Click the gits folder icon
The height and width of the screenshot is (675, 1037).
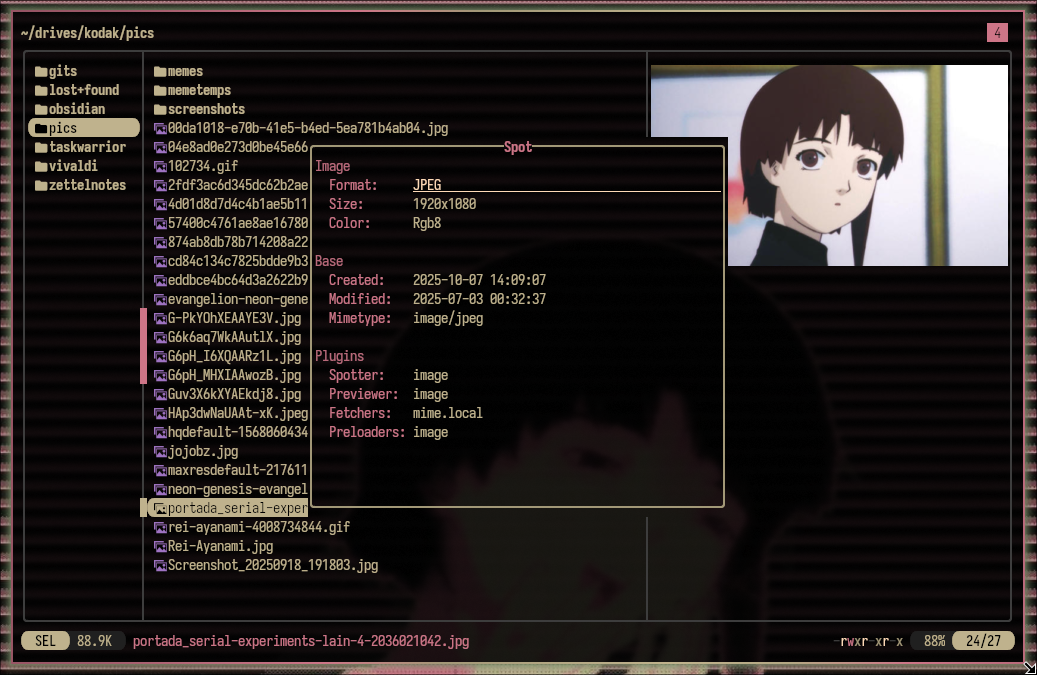coord(41,71)
